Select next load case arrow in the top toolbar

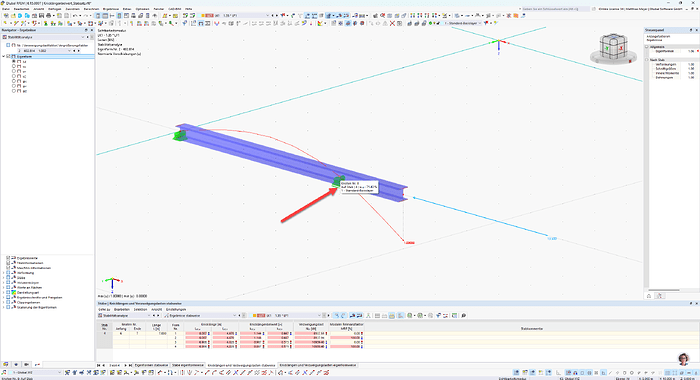[x=278, y=16]
